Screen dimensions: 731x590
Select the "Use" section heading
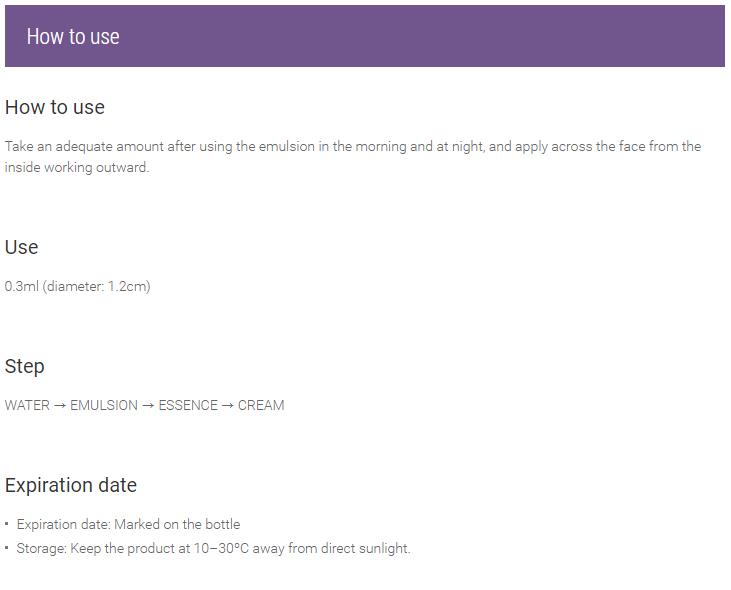22,247
